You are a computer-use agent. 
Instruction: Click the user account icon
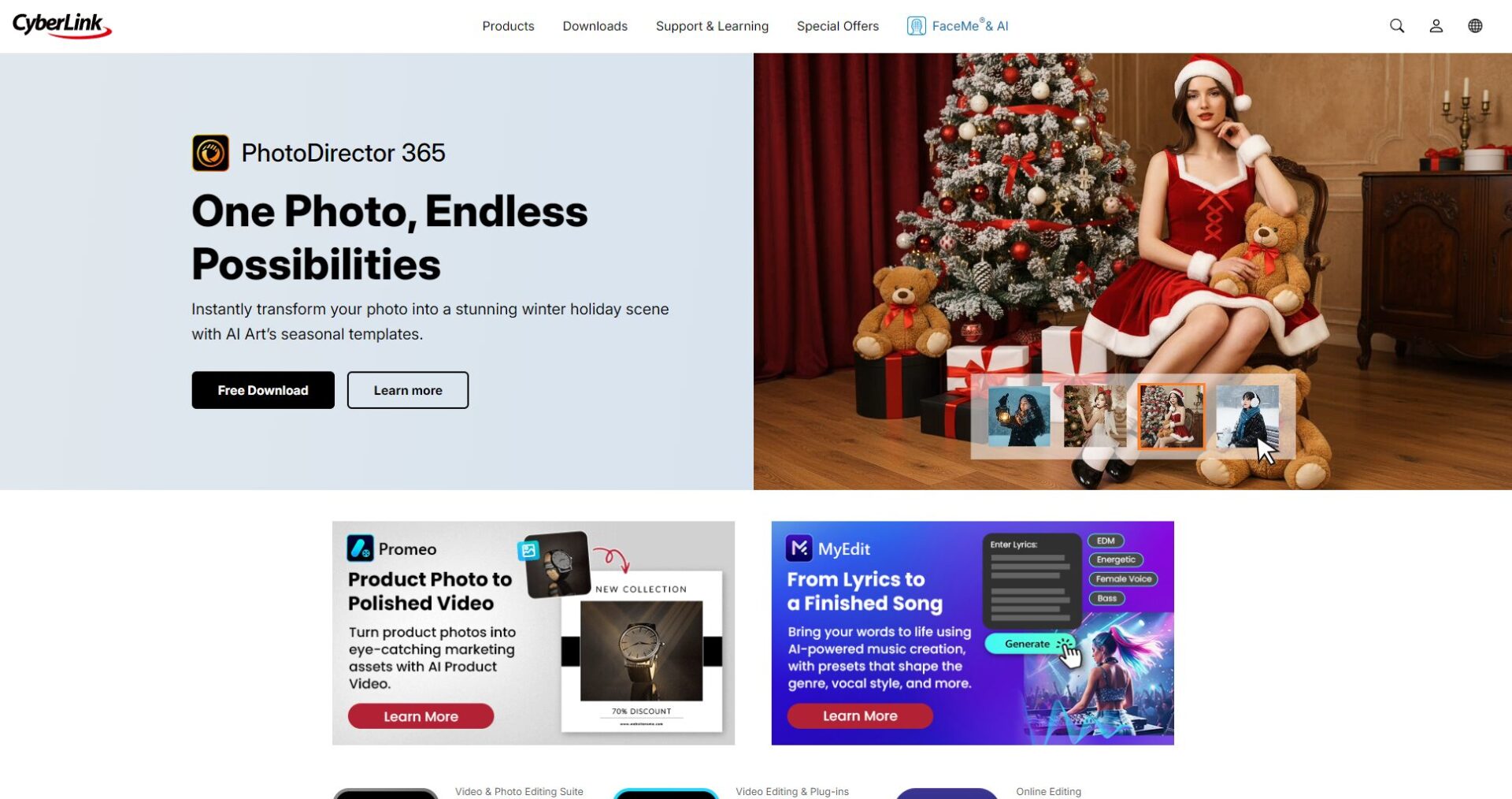(1436, 26)
